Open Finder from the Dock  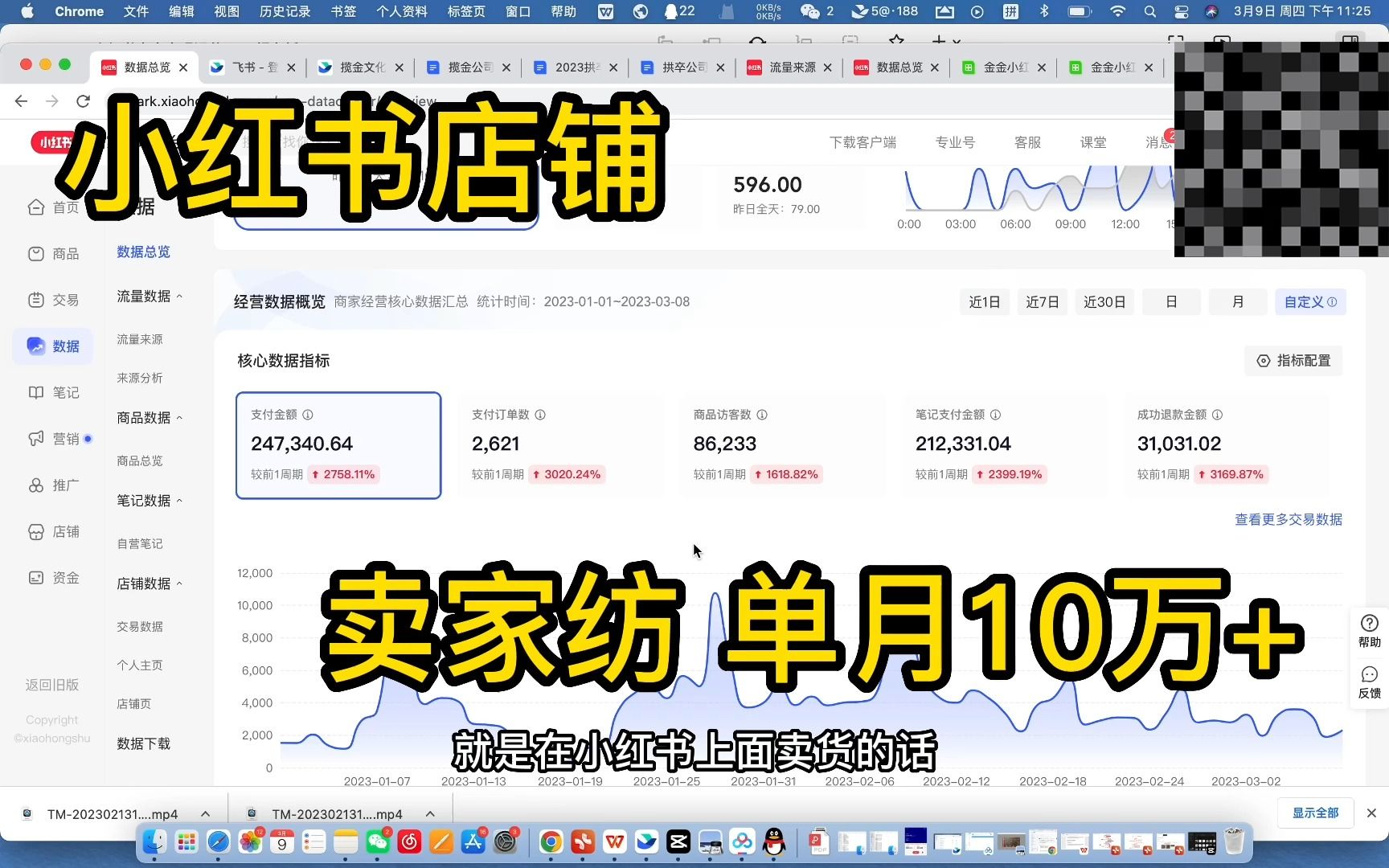pyautogui.click(x=154, y=841)
